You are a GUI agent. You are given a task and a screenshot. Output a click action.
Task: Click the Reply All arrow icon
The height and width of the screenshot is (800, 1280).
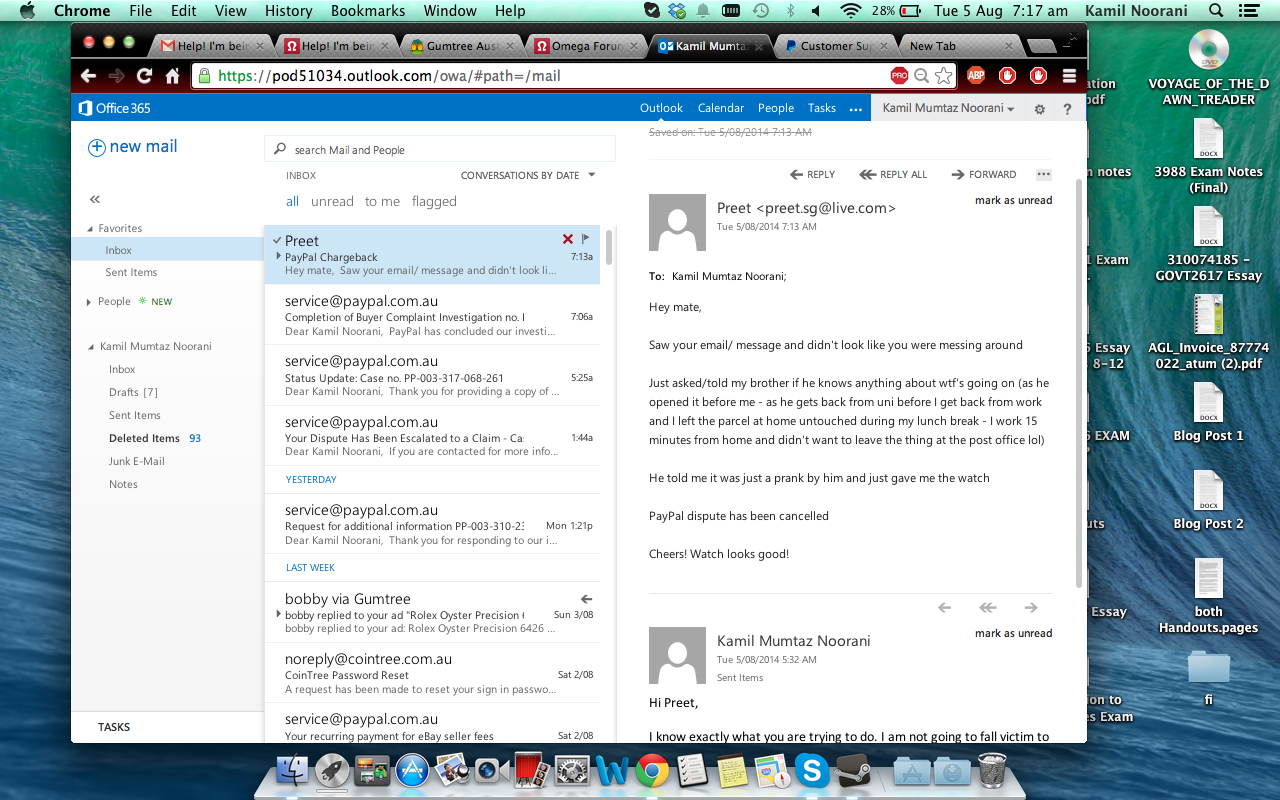click(867, 175)
